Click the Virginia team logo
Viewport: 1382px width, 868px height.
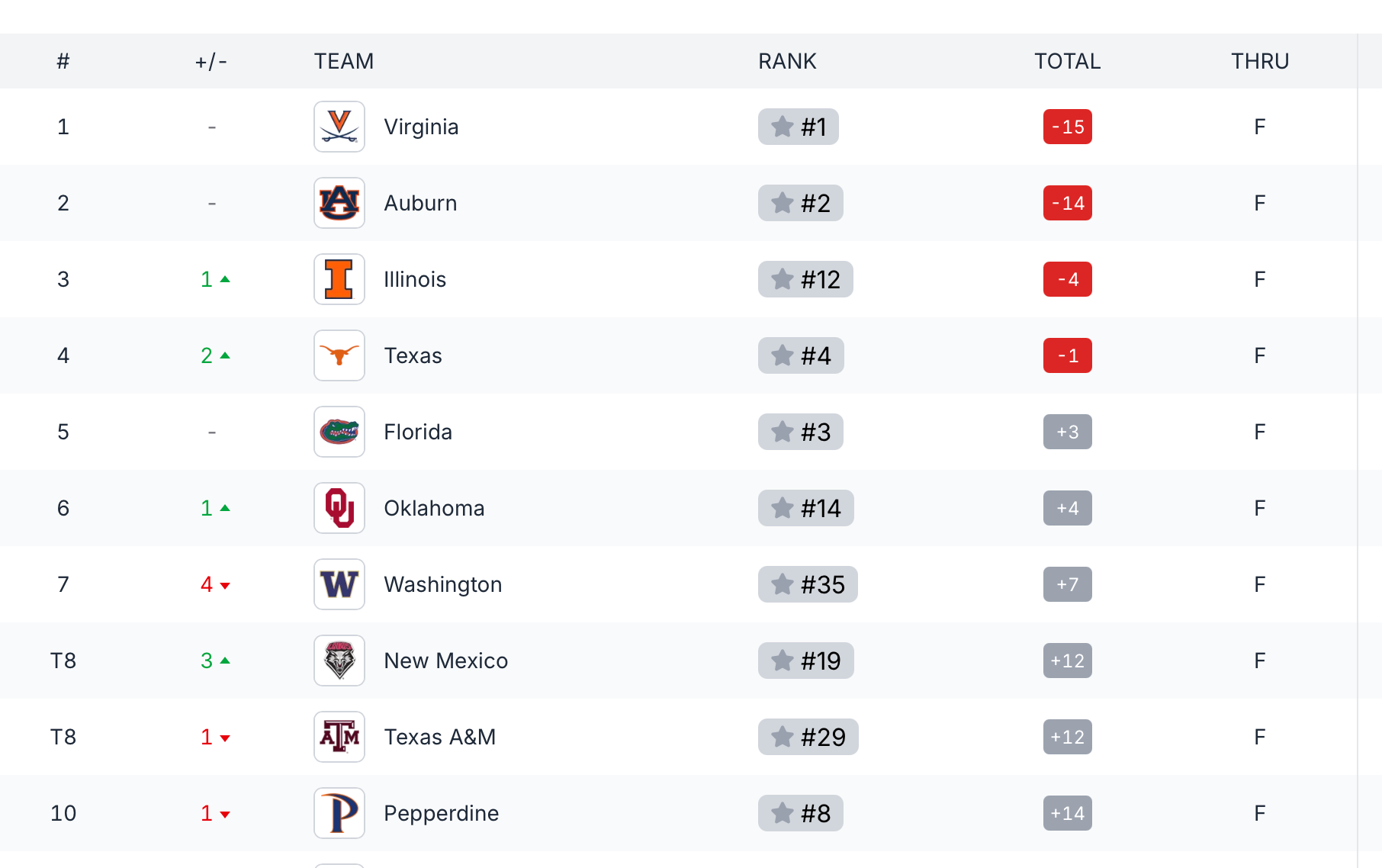coord(339,127)
